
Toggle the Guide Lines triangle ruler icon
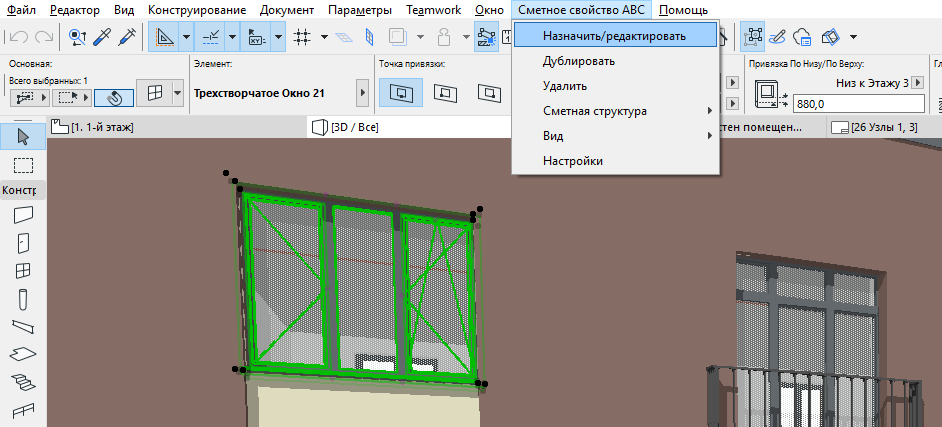pos(163,37)
